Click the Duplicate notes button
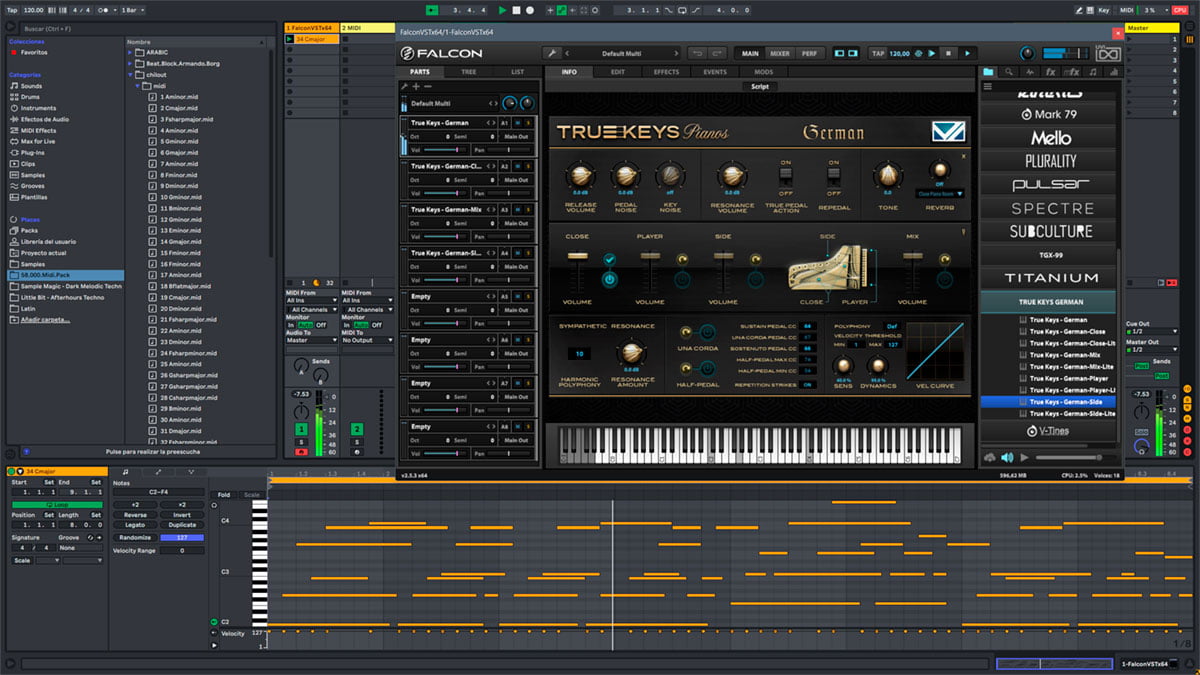The width and height of the screenshot is (1200, 675). pyautogui.click(x=182, y=525)
